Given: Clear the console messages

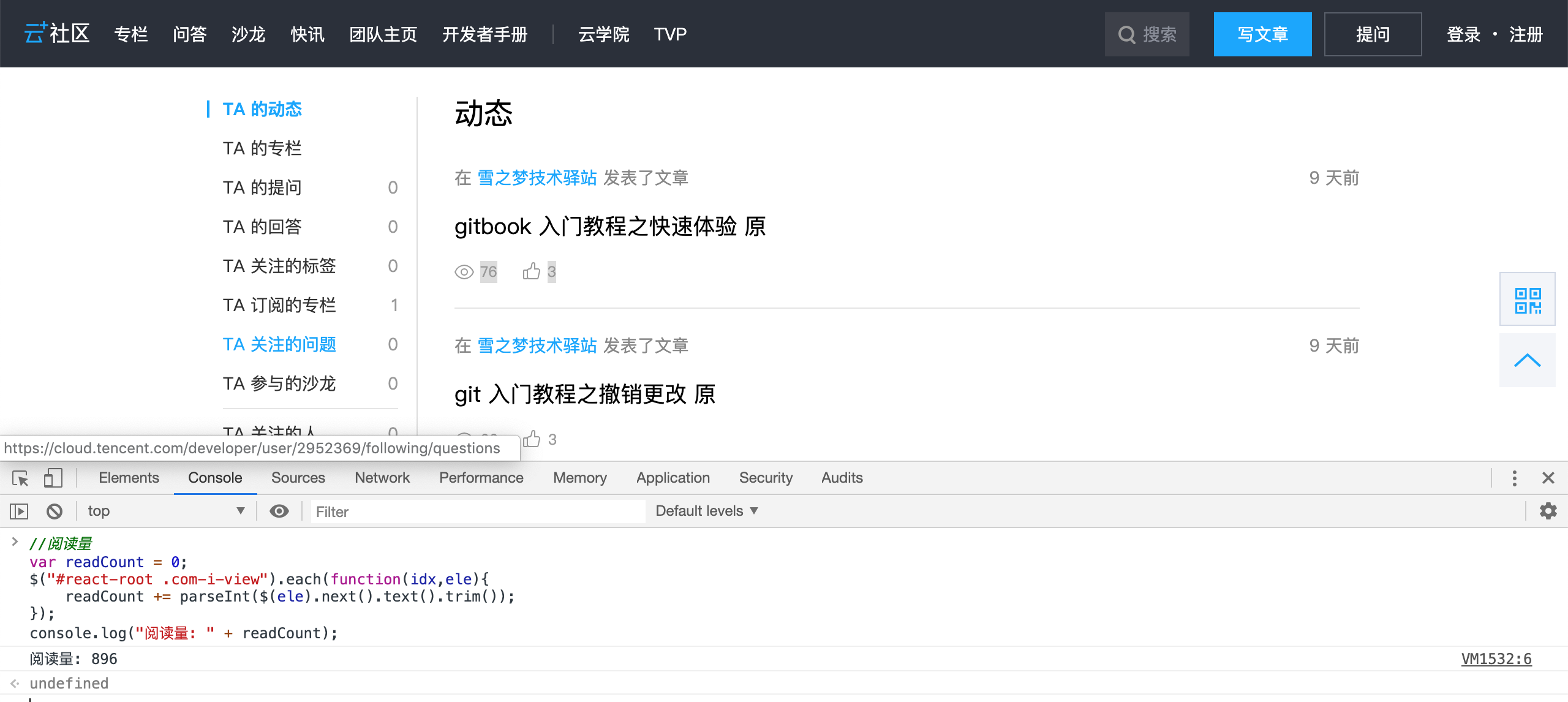Looking at the screenshot, I should pyautogui.click(x=55, y=510).
